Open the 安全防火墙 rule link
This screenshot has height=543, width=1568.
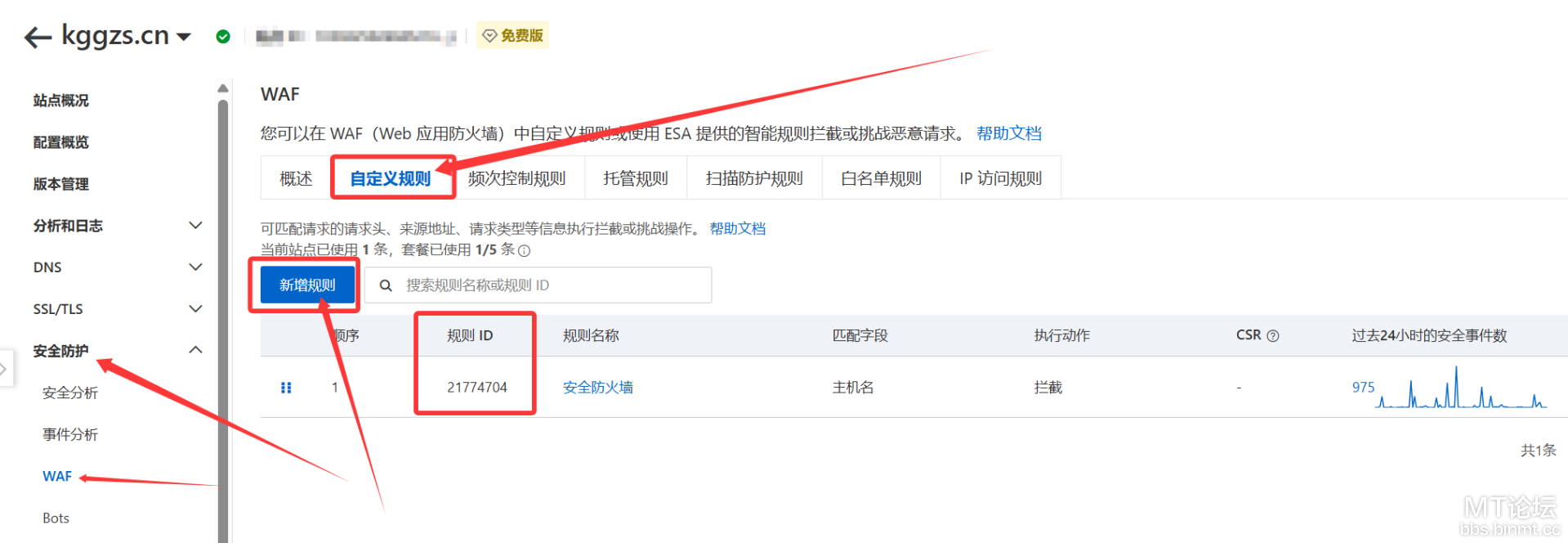tap(597, 388)
